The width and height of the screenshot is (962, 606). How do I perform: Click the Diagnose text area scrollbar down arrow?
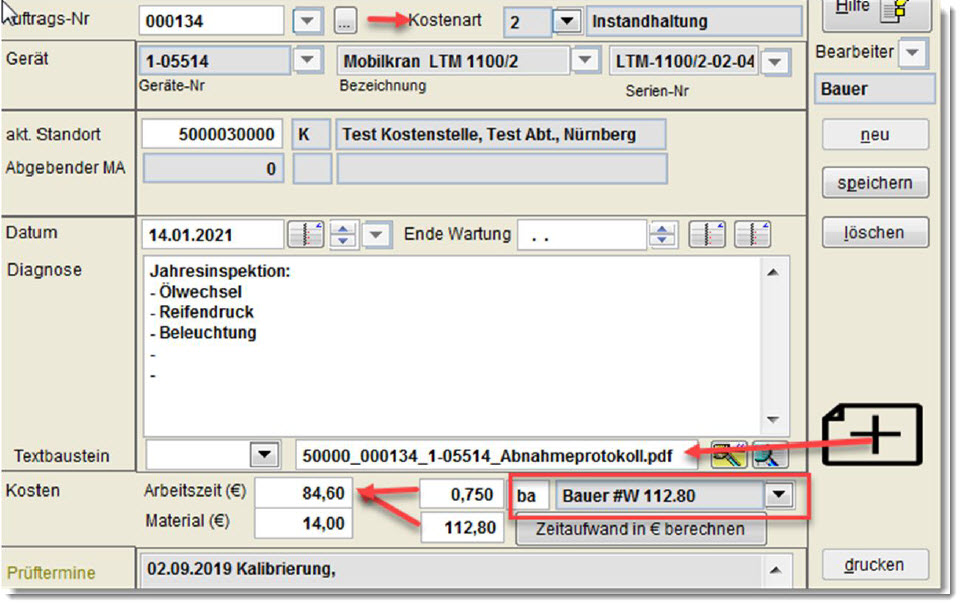click(x=771, y=420)
